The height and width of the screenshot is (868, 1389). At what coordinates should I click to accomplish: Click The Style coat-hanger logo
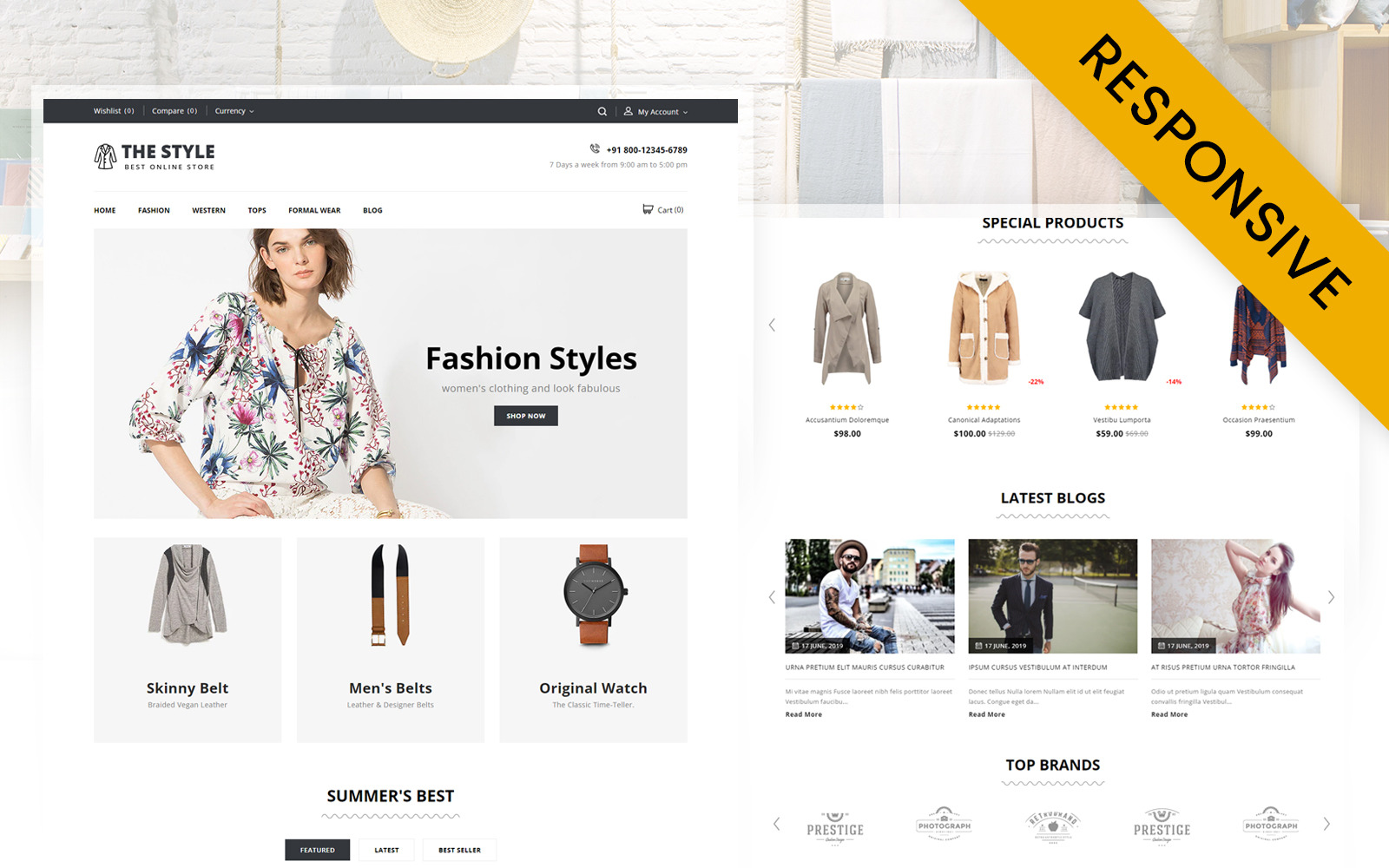click(104, 158)
